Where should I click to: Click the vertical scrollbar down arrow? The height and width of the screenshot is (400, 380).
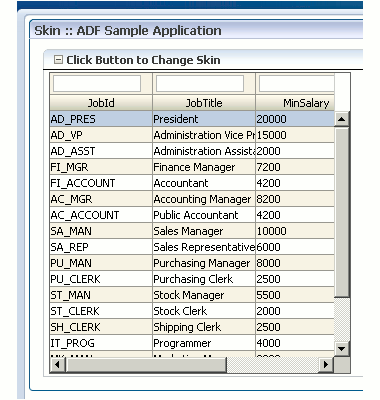342,349
